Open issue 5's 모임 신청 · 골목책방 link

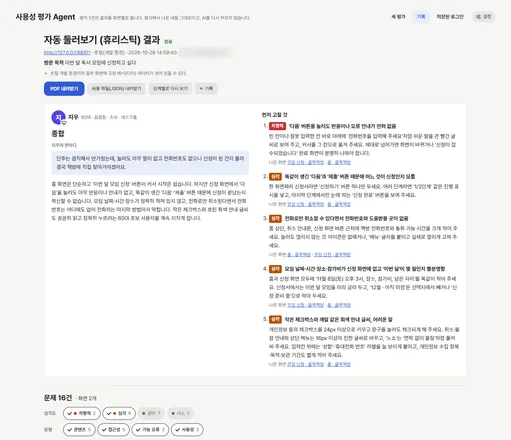click(305, 364)
